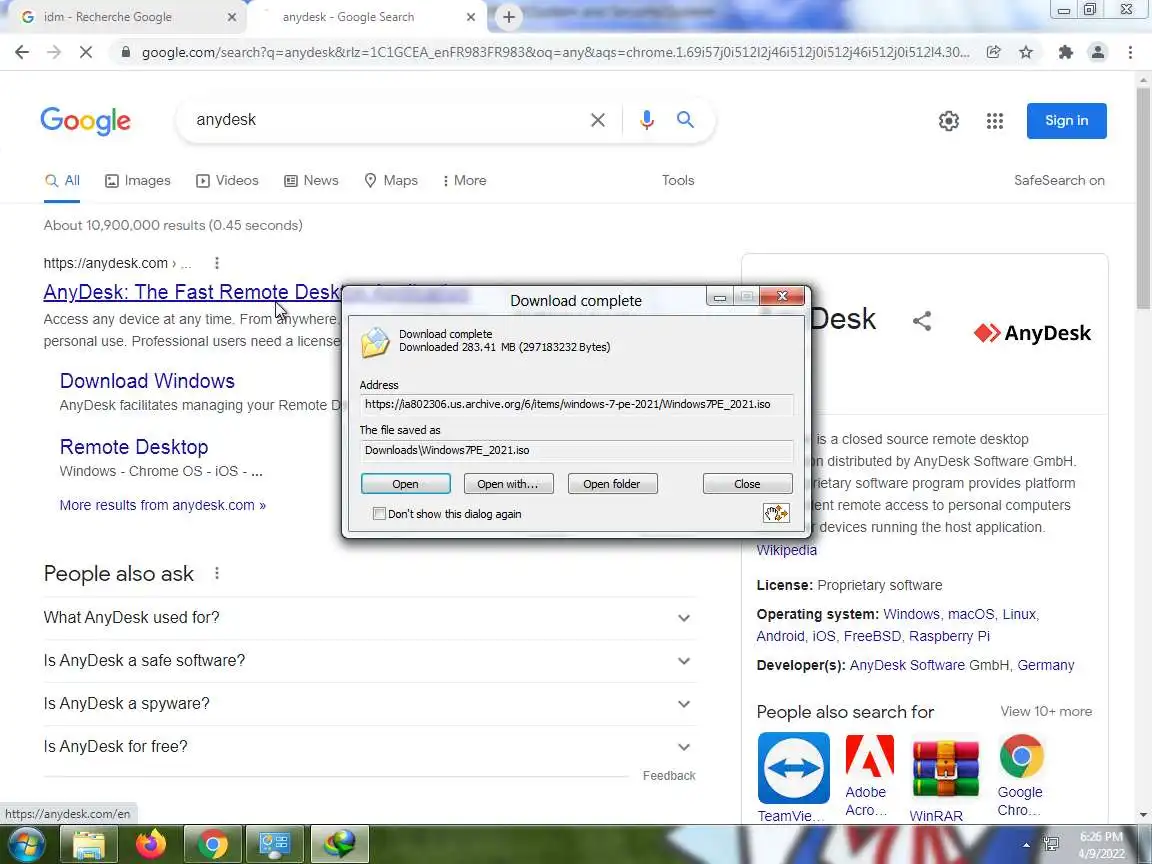Screen dimensions: 1152x864
Task: Open options for anydesk.com result
Action: coord(217,263)
